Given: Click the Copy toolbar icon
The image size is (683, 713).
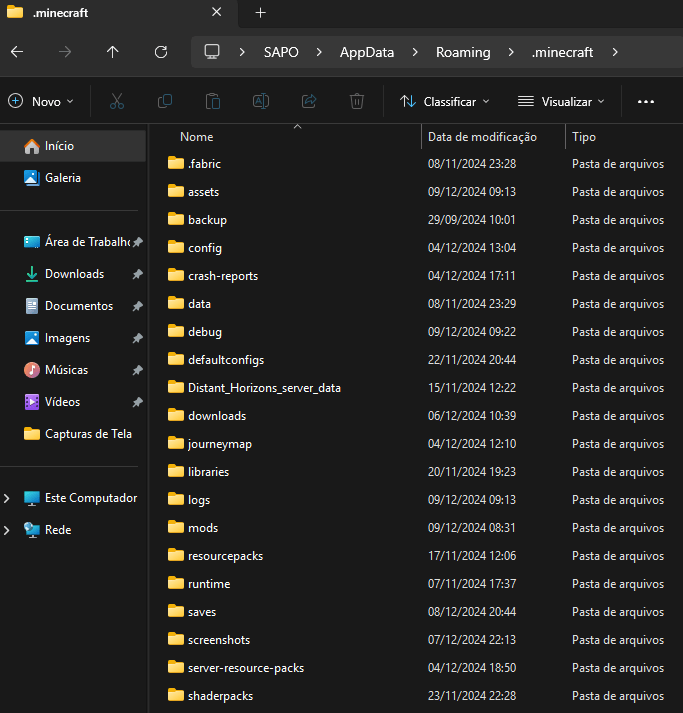Looking at the screenshot, I should click(x=165, y=101).
